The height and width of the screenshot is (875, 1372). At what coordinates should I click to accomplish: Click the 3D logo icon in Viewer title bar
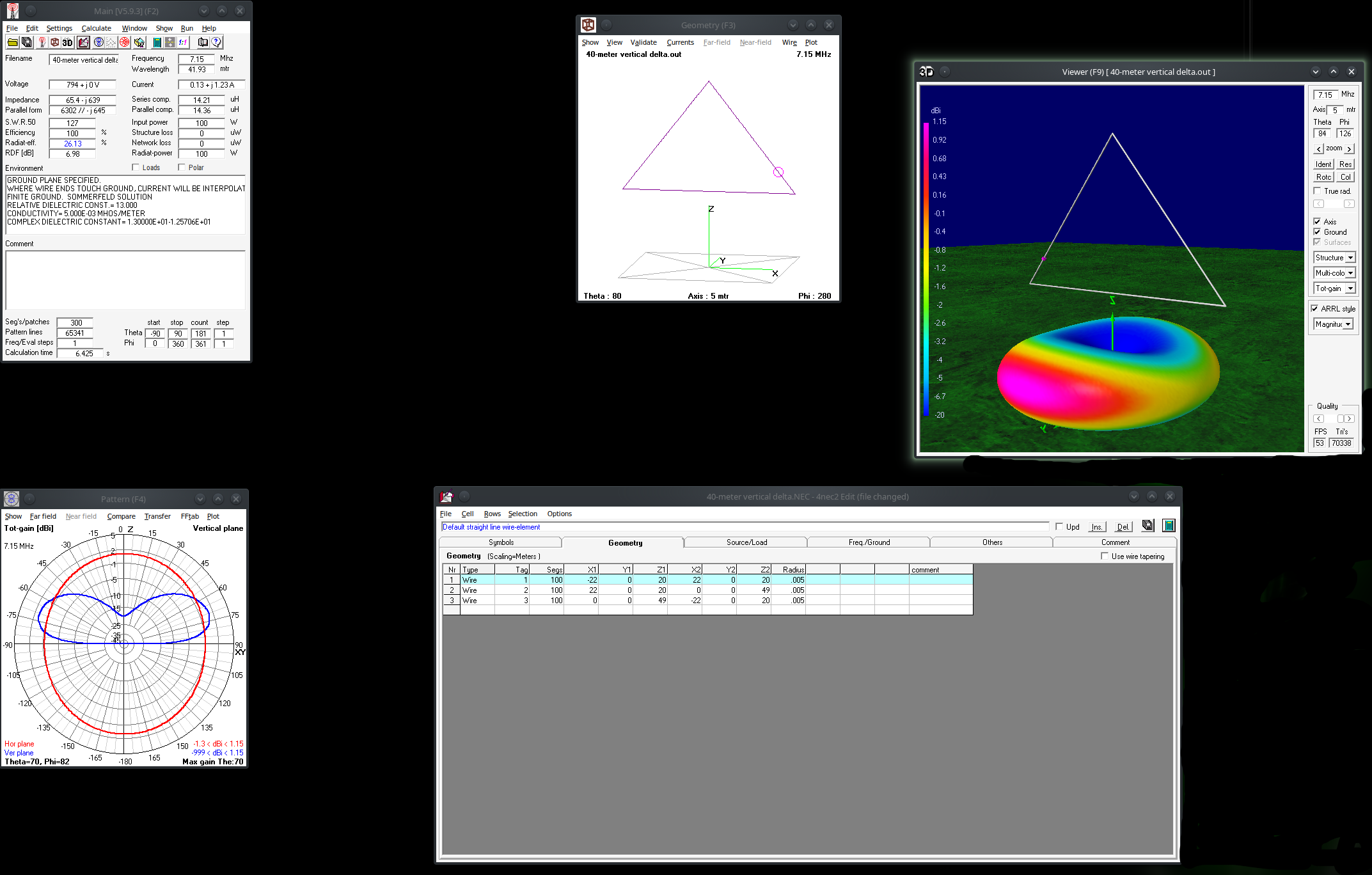926,72
